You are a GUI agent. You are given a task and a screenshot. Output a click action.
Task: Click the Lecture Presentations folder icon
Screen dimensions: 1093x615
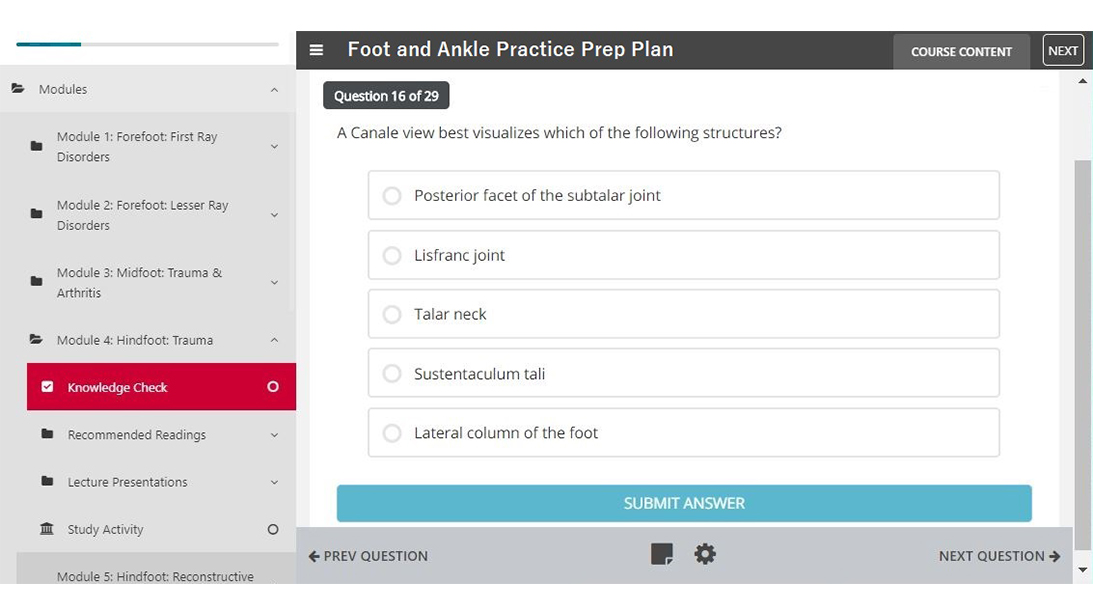point(47,482)
